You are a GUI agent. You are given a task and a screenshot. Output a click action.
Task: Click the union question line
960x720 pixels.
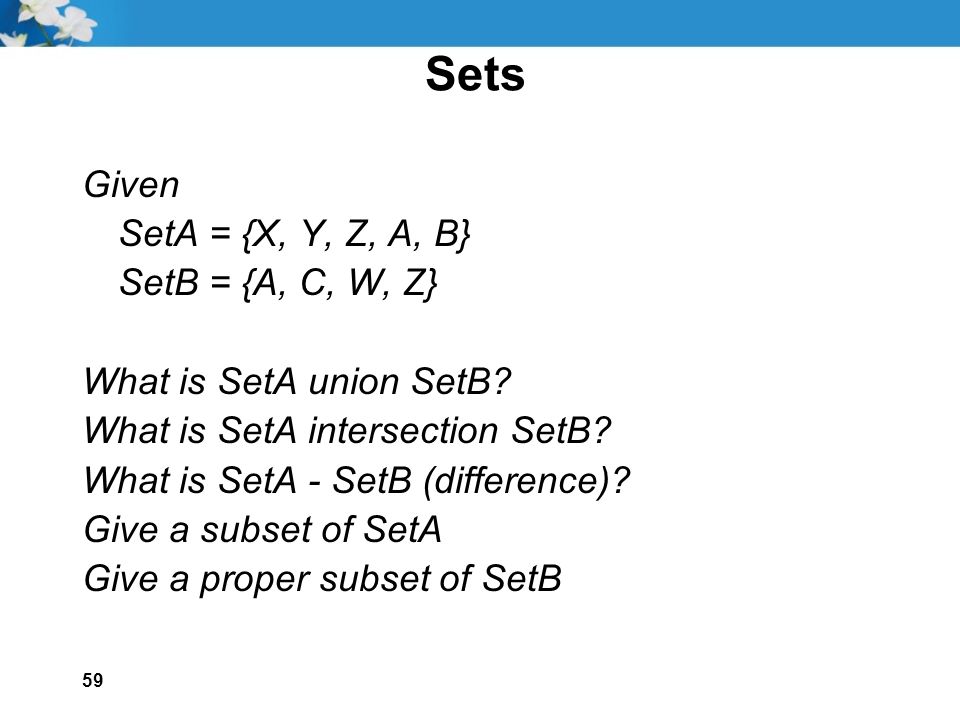point(297,381)
